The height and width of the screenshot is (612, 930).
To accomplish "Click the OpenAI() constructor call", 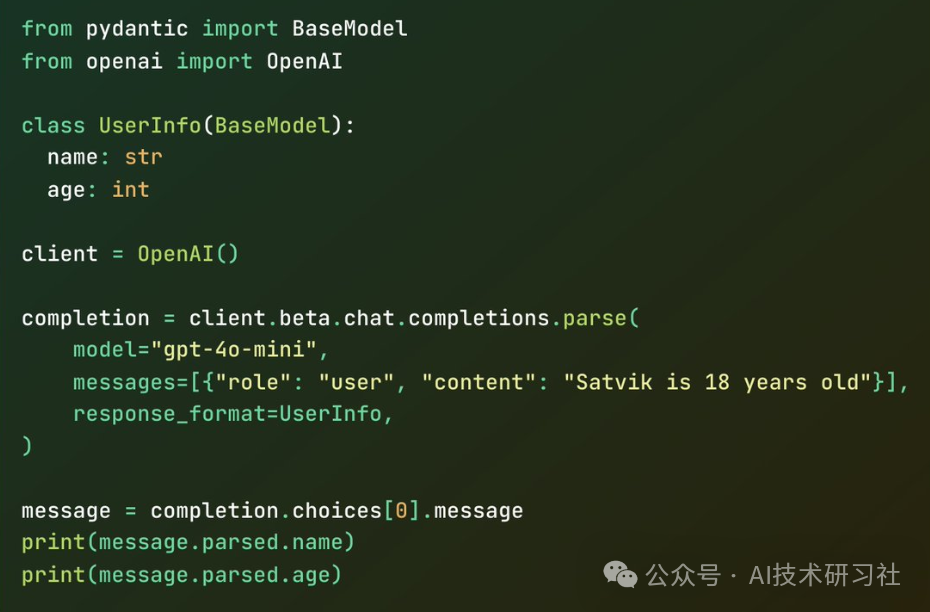I will click(x=188, y=253).
